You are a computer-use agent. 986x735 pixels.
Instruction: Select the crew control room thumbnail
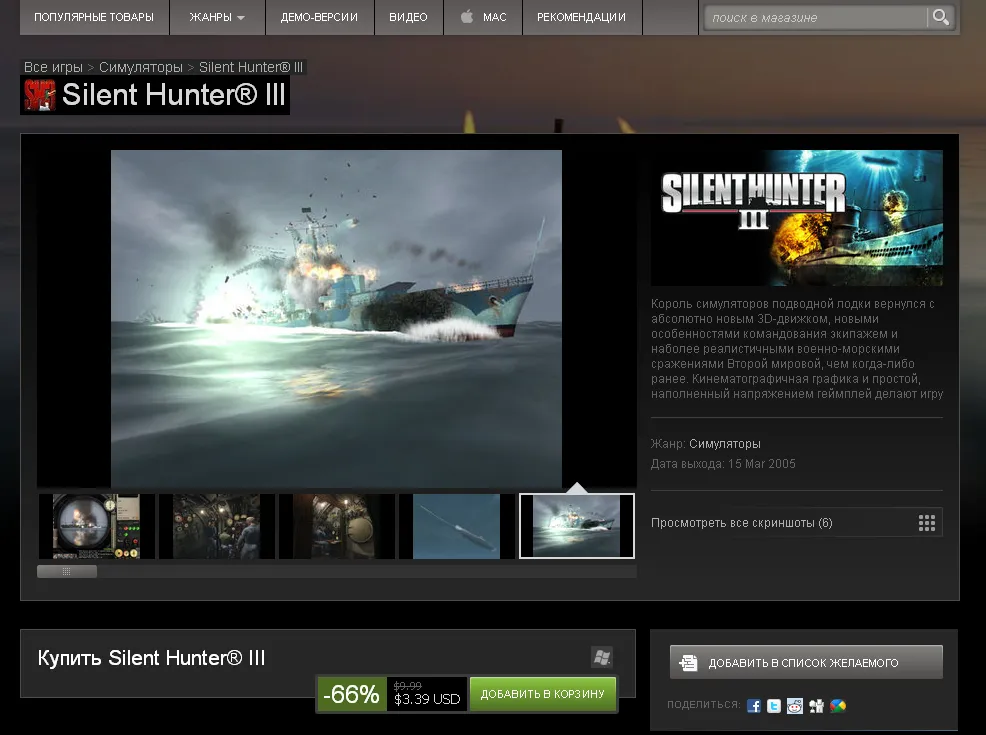tap(216, 526)
